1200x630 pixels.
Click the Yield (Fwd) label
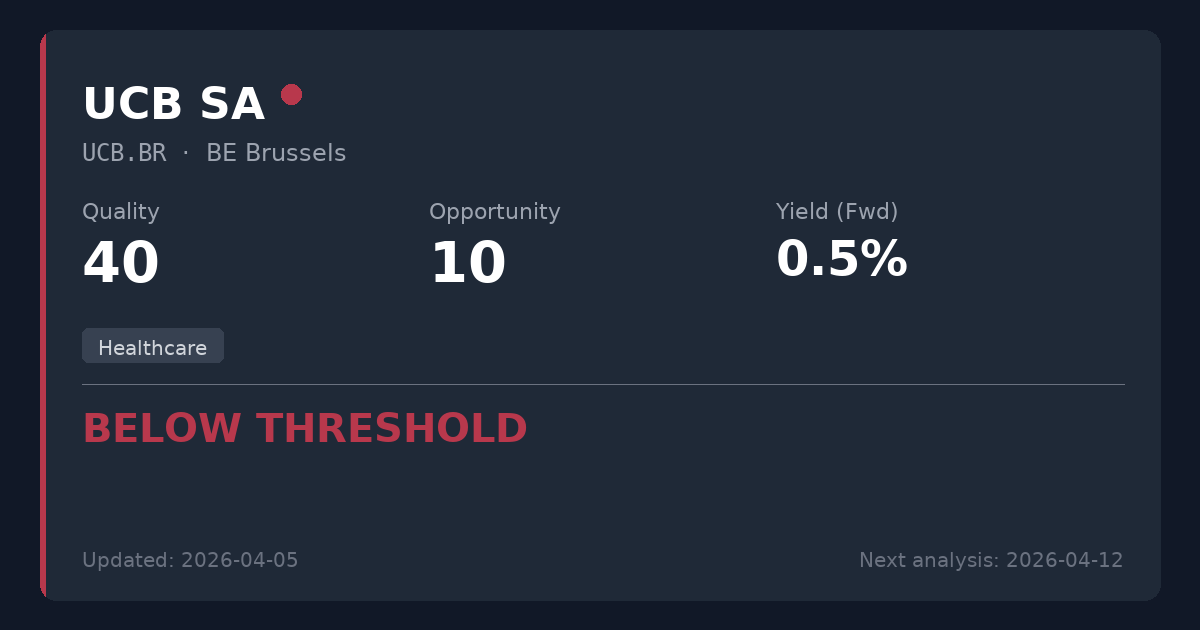pos(836,212)
